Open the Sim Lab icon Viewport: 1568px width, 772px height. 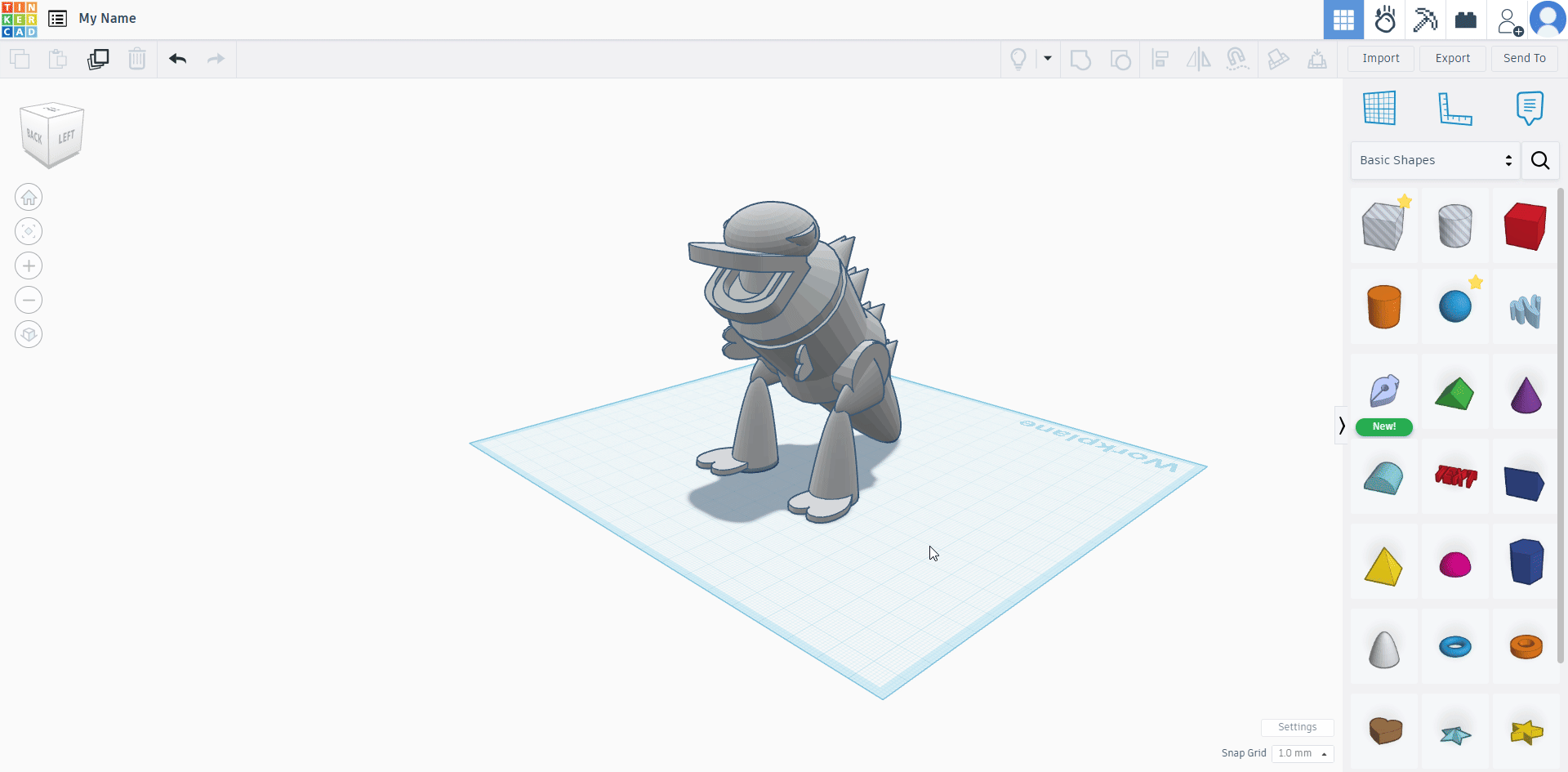(1385, 20)
